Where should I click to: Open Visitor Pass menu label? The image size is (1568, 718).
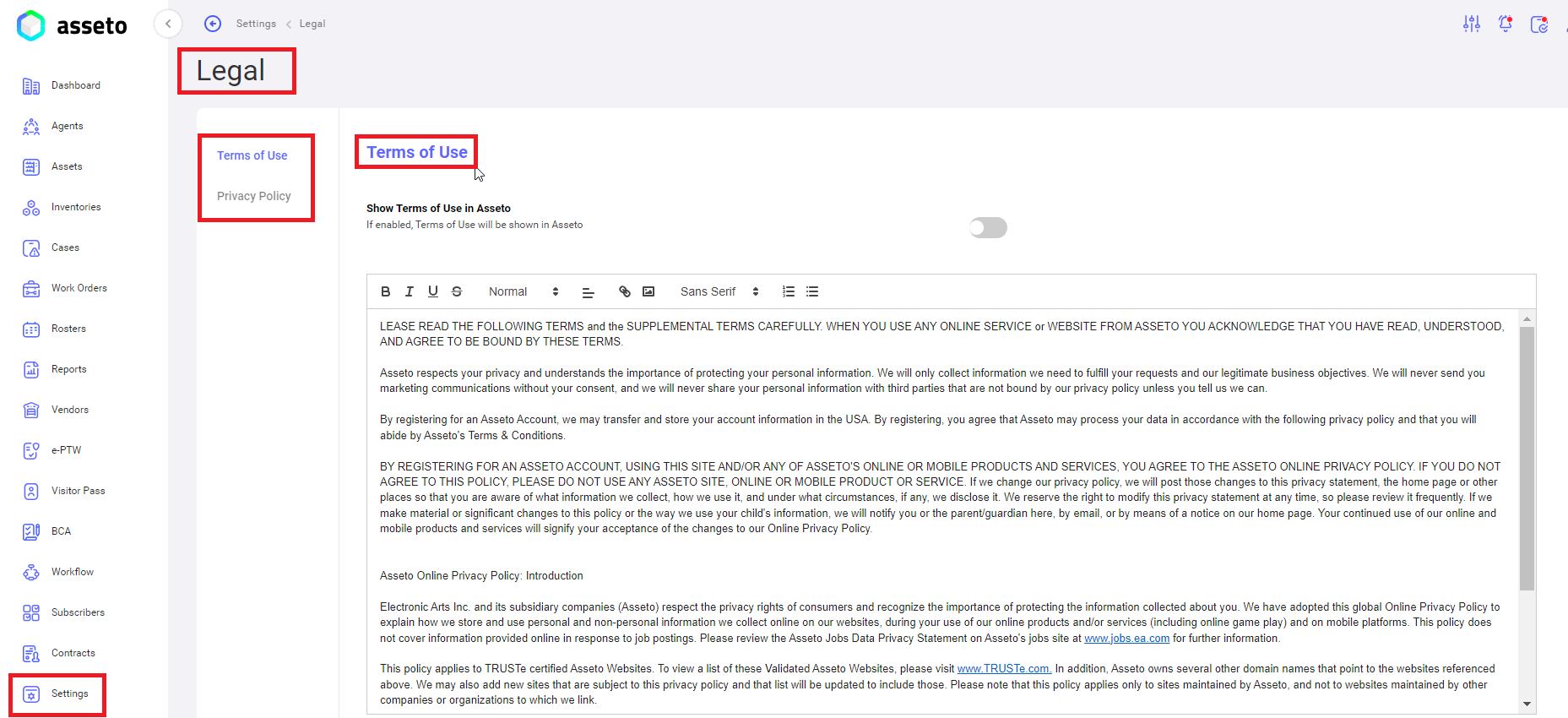tap(79, 491)
